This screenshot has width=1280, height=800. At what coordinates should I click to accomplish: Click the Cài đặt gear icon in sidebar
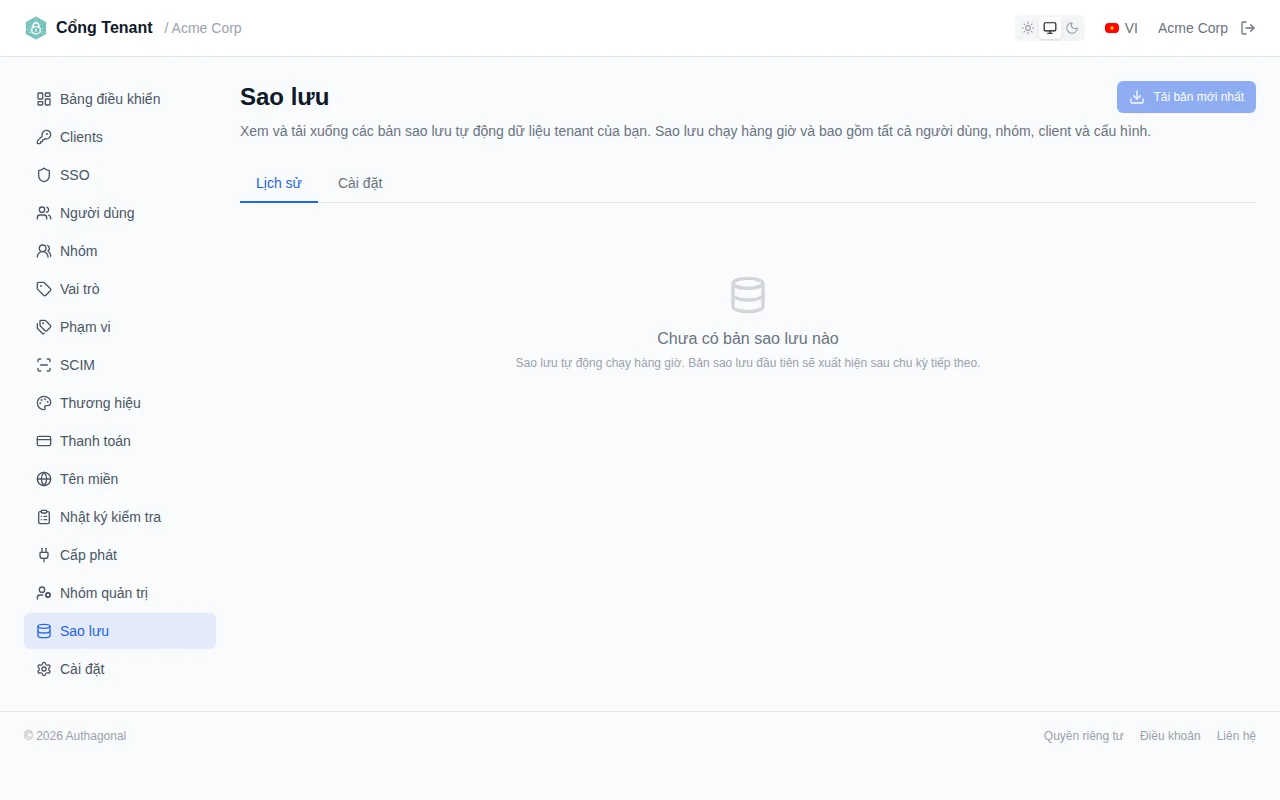click(x=44, y=669)
